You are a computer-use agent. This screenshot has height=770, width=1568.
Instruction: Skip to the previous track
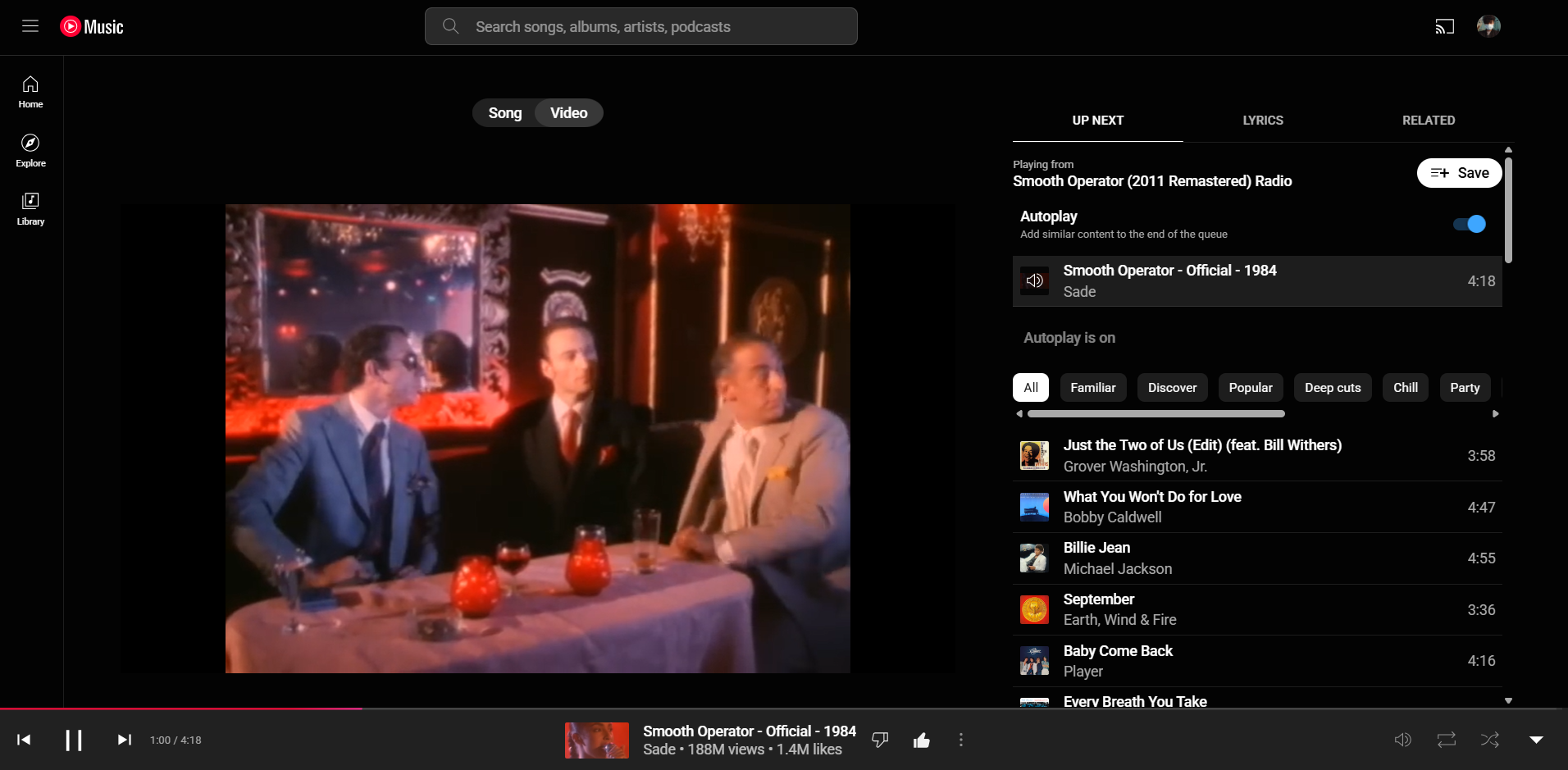24,740
